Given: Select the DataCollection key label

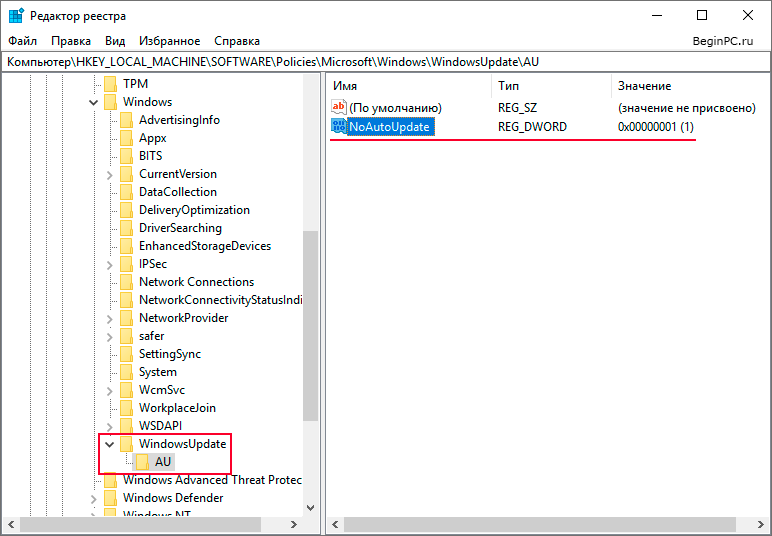Looking at the screenshot, I should coord(178,192).
